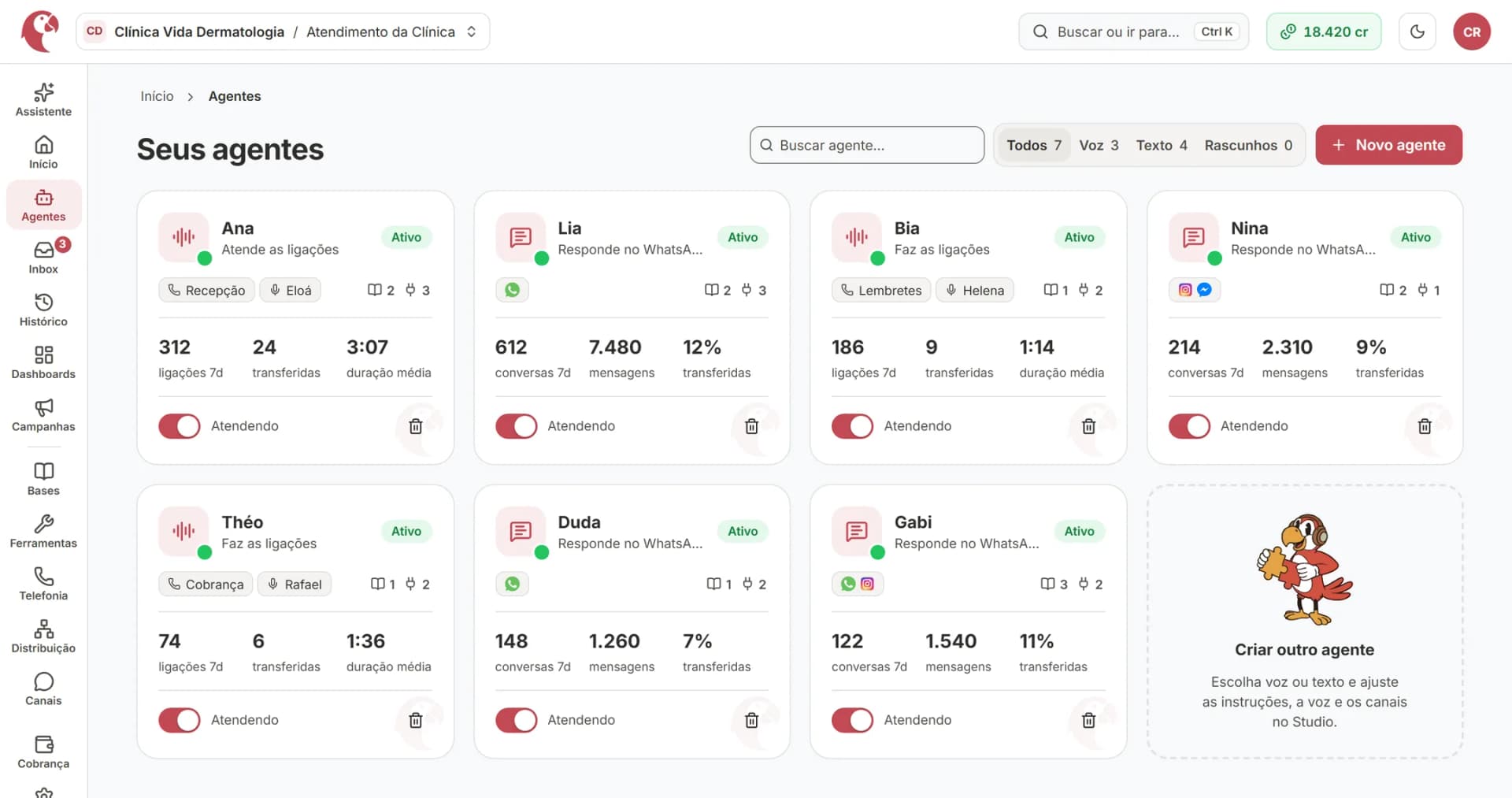Delete the Gabi agent with trash icon

click(x=1088, y=720)
